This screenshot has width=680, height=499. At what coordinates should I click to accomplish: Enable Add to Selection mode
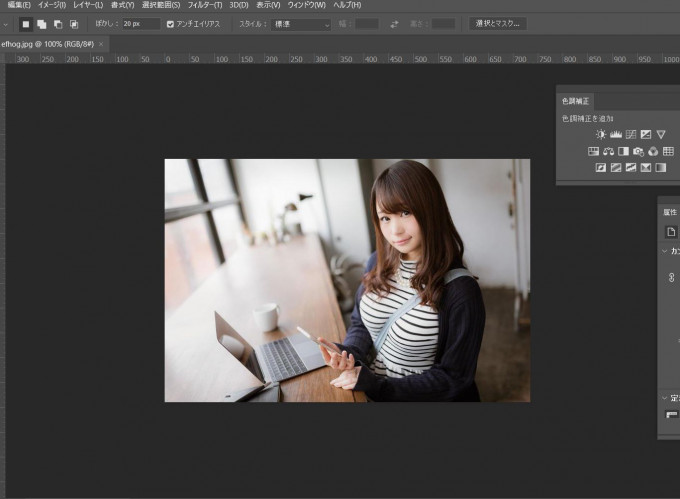(42, 24)
